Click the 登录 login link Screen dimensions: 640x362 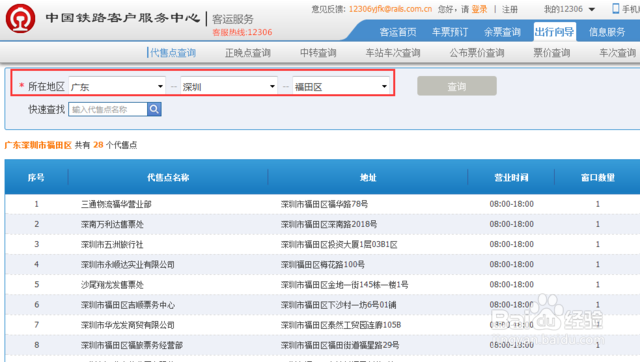pos(479,9)
